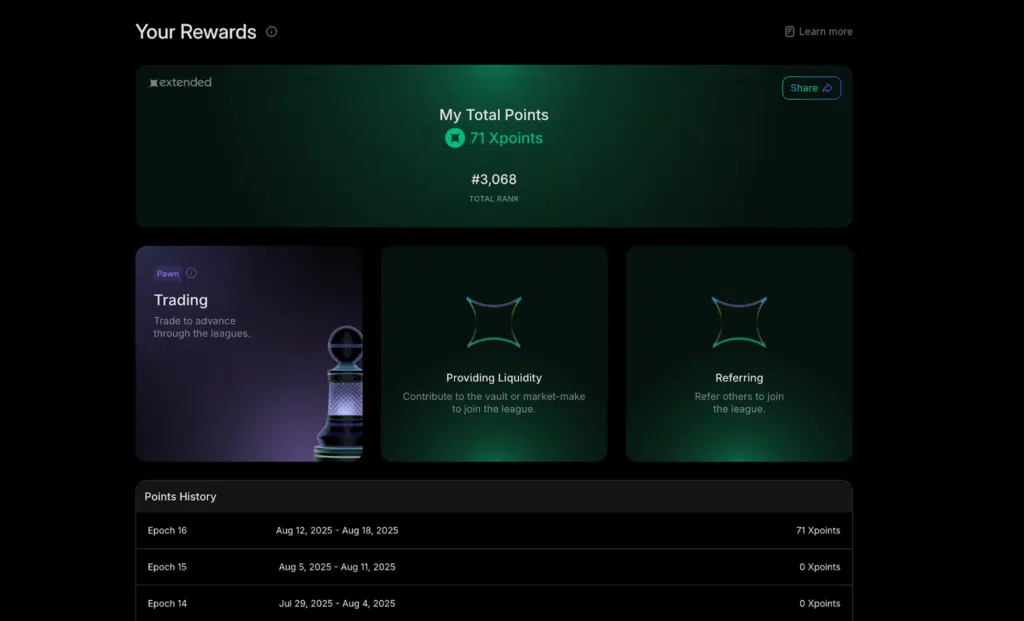Viewport: 1024px width, 621px height.
Task: Click the Extended logo in the banner
Action: (181, 83)
